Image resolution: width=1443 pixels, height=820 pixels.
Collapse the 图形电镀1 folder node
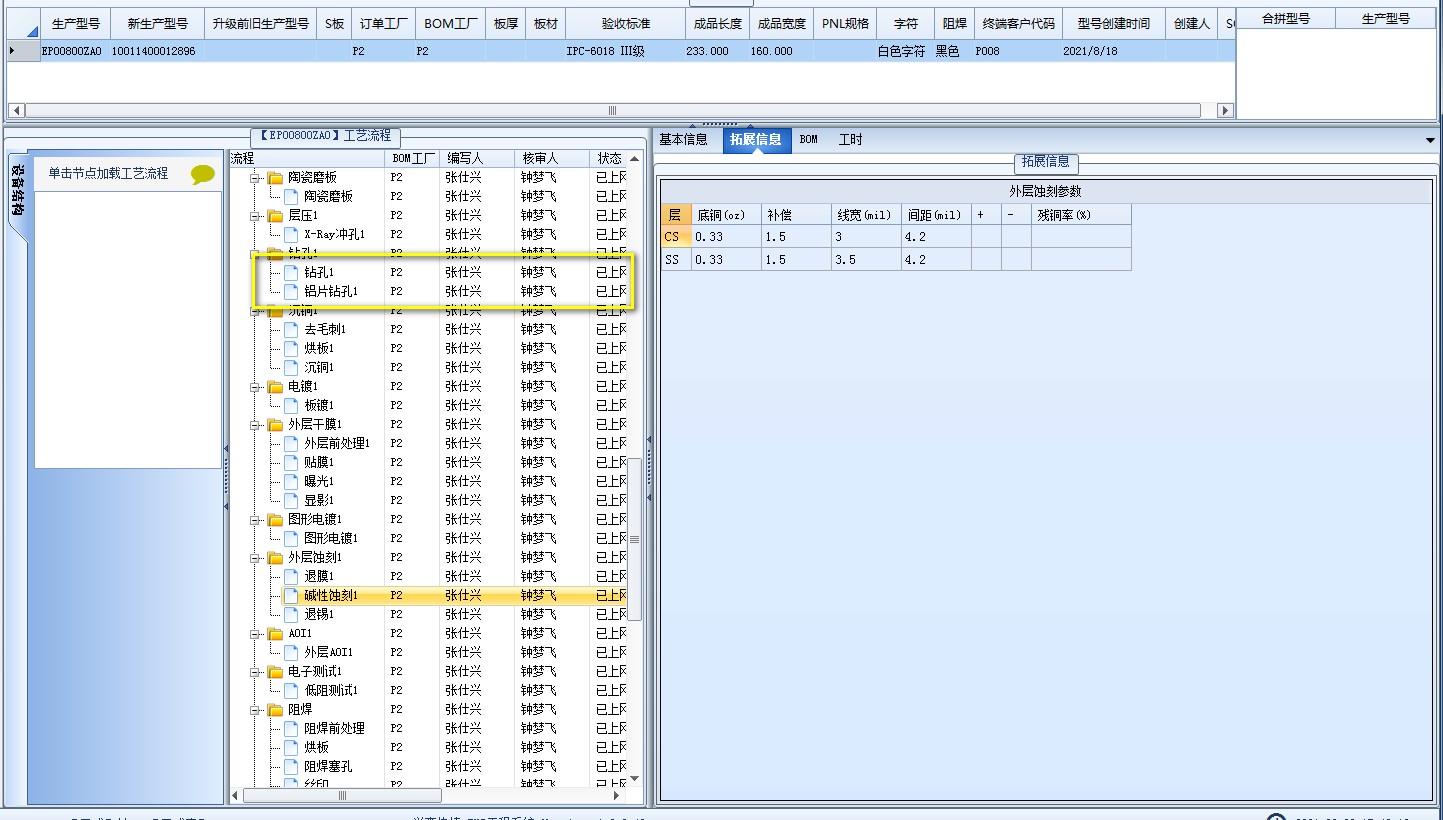tap(256, 519)
